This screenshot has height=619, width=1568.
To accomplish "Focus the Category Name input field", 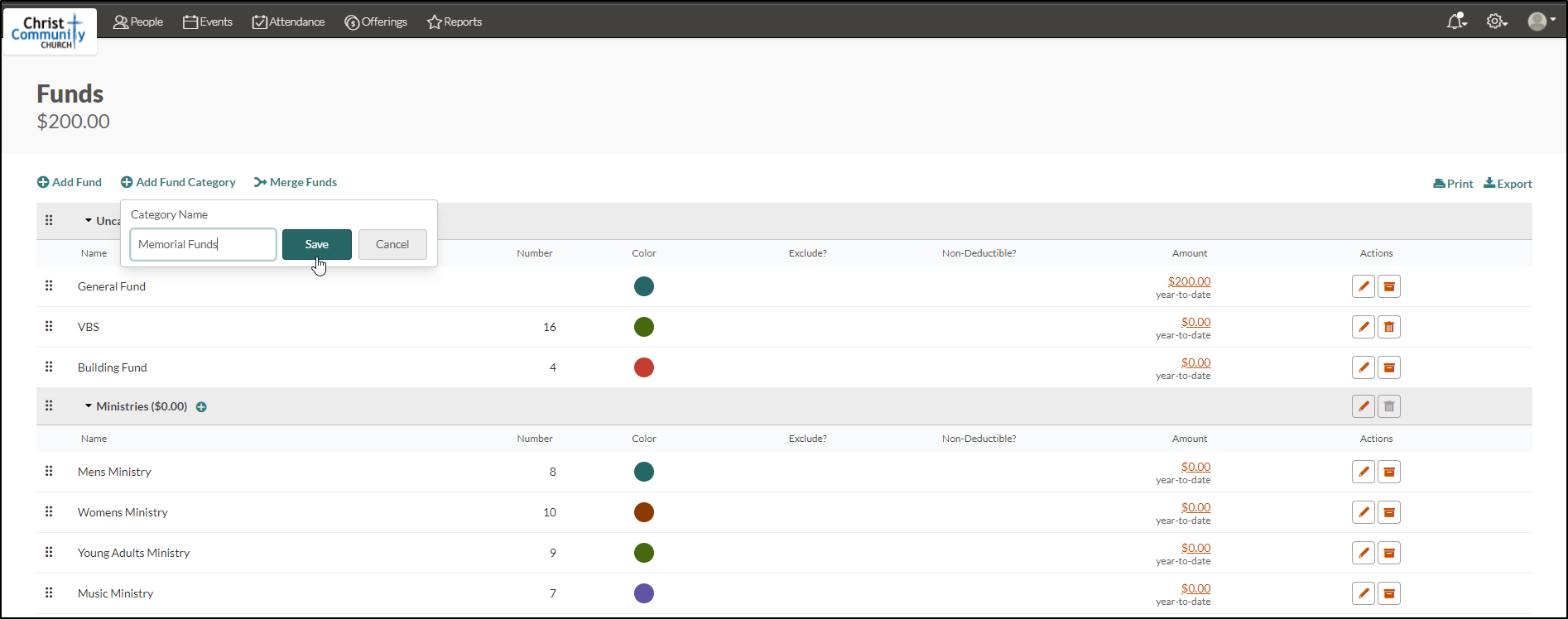I will coord(203,244).
